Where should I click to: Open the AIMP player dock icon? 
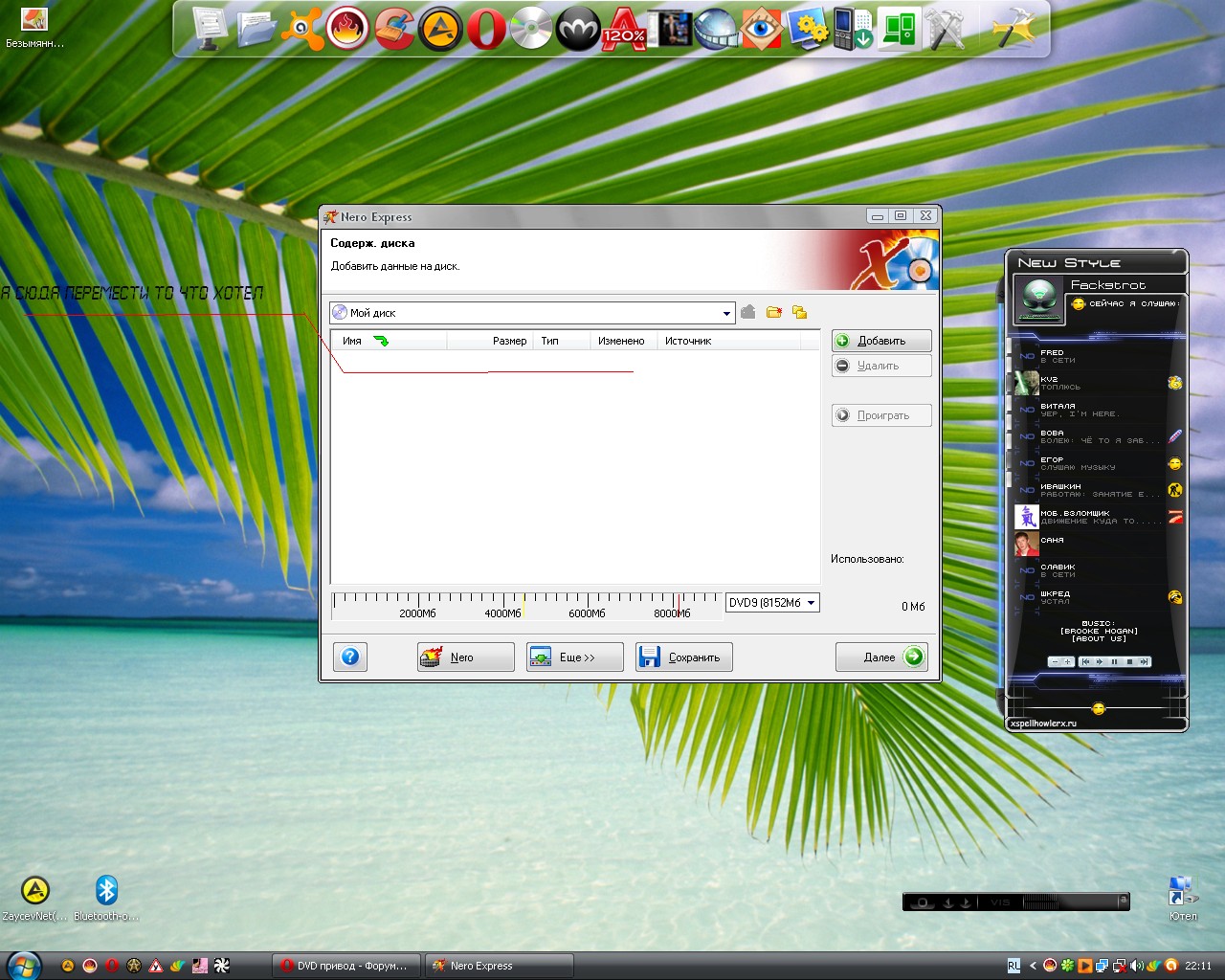point(439,29)
